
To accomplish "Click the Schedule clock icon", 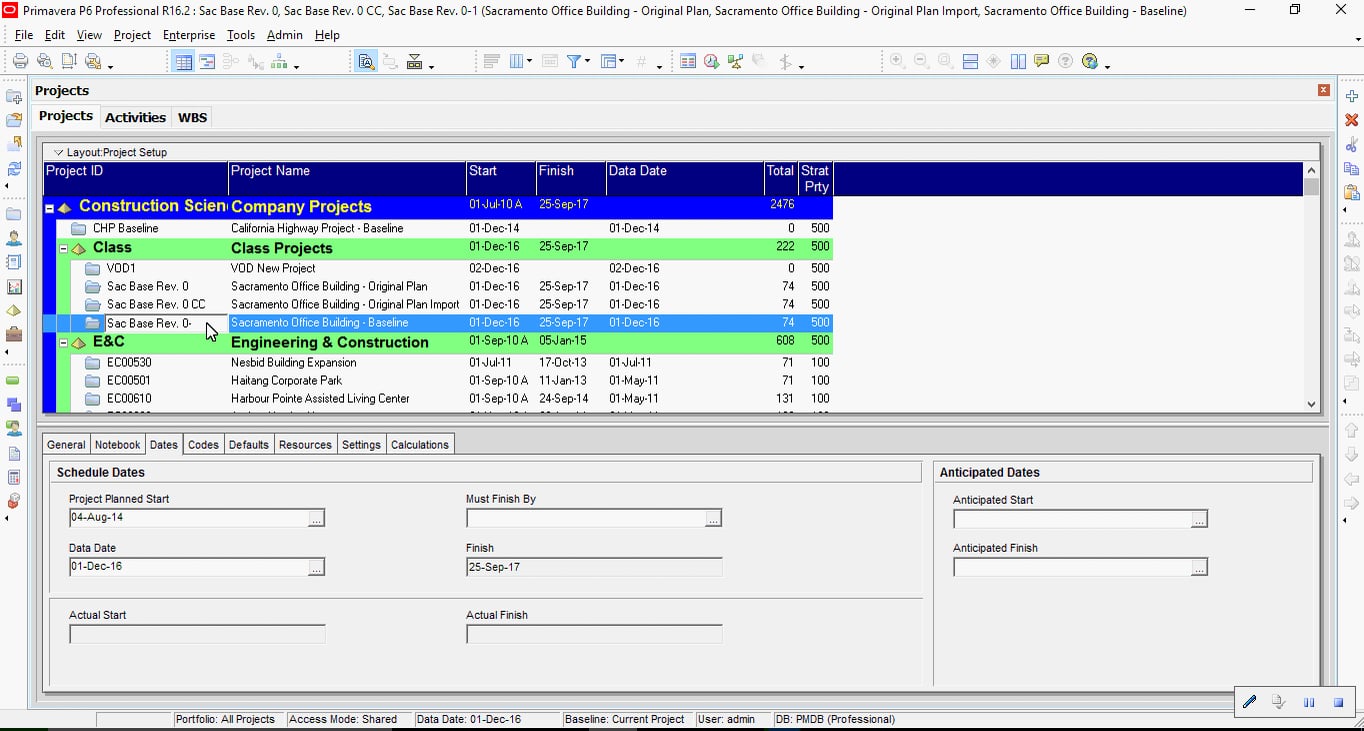I will 711,61.
